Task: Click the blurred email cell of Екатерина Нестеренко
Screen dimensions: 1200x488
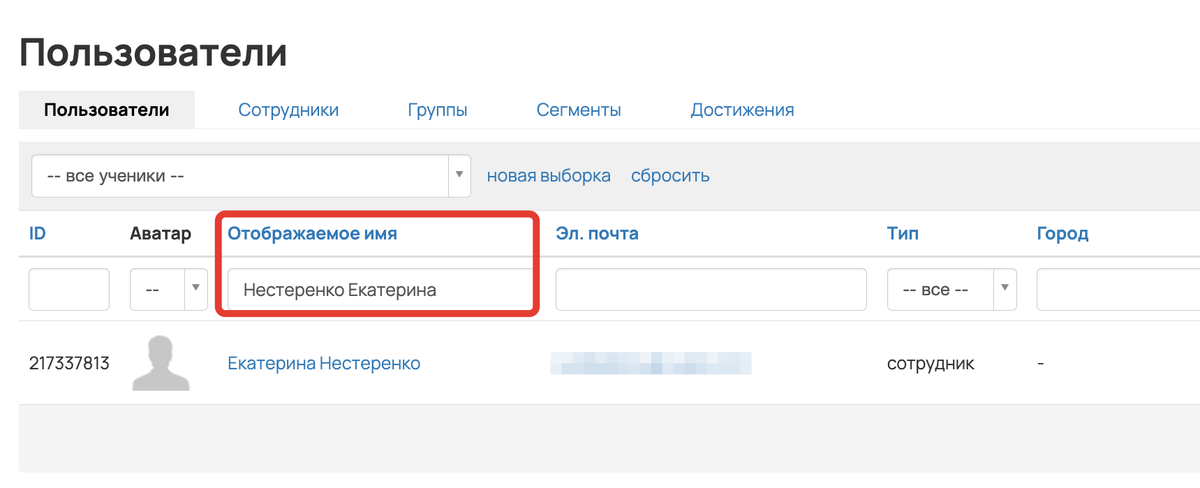Action: click(651, 363)
